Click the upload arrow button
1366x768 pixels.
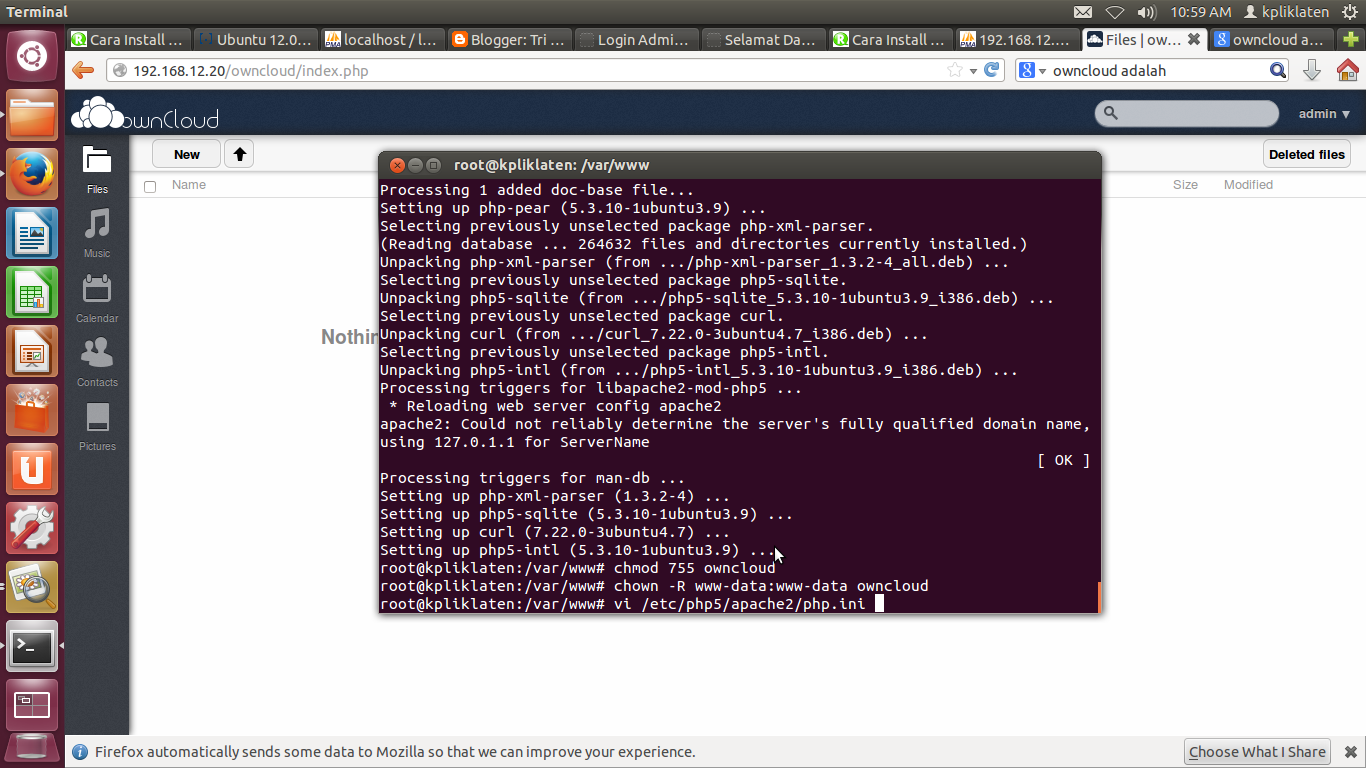tap(239, 154)
